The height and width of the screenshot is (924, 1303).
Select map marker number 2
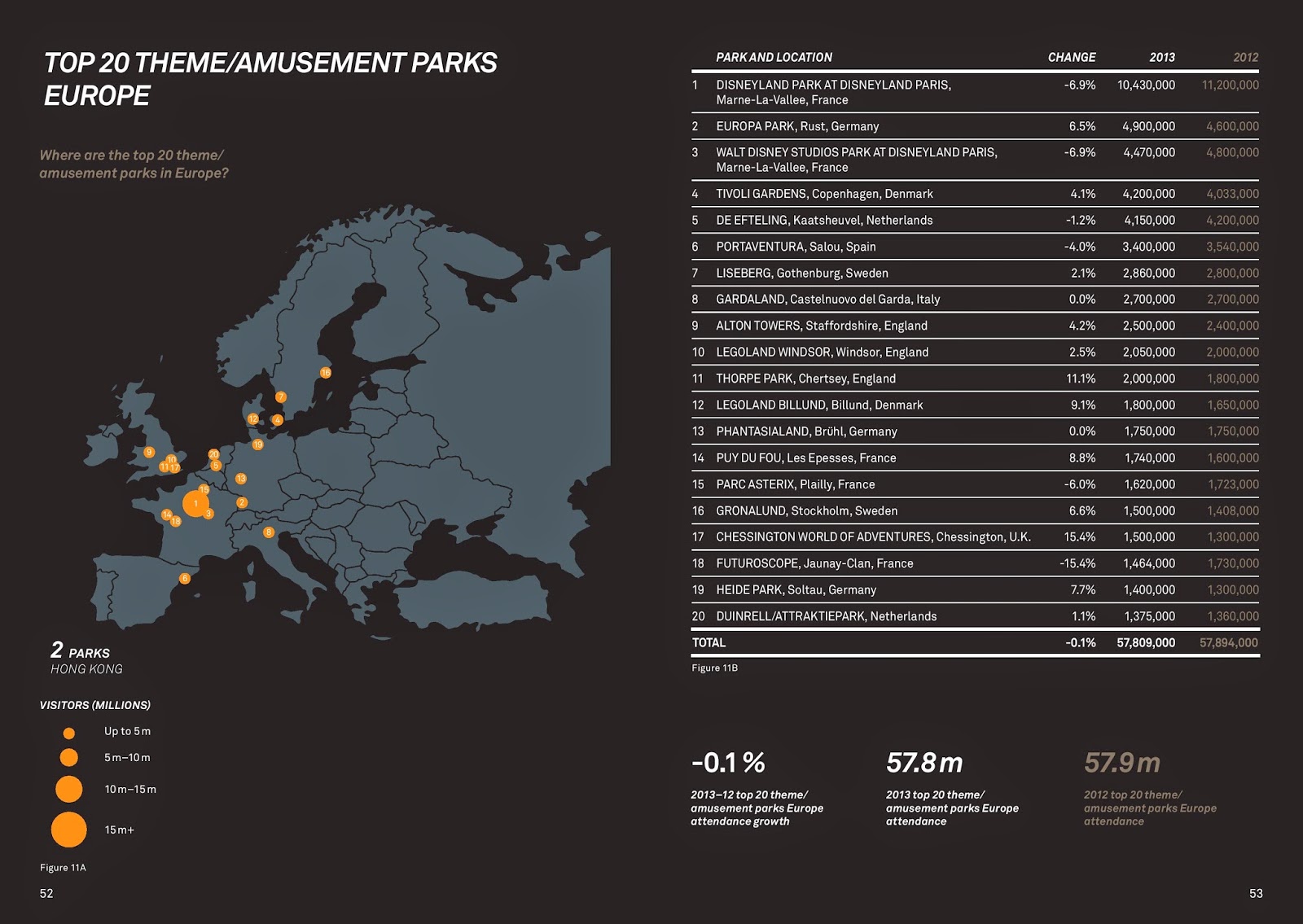(x=242, y=502)
